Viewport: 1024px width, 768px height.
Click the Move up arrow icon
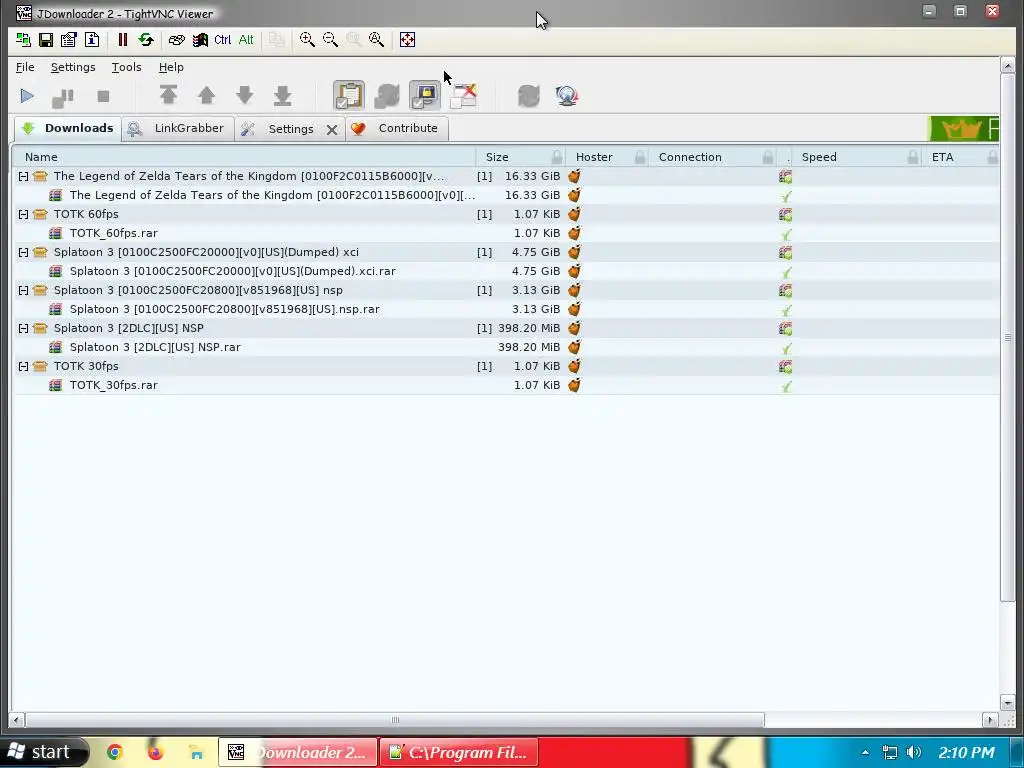[x=206, y=95]
